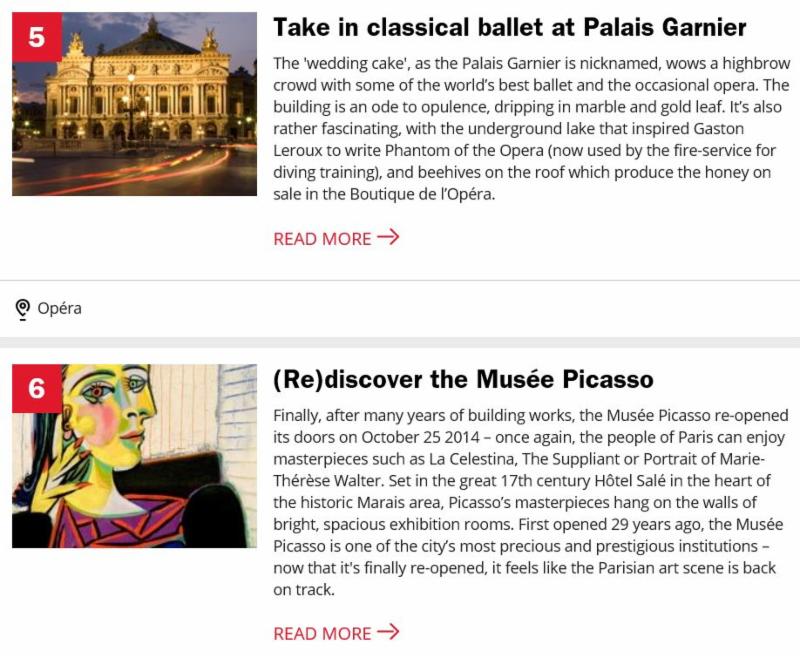Viewport: 800px width, 658px height.
Task: Click the 'October 25 2014' date text
Action: click(420, 437)
